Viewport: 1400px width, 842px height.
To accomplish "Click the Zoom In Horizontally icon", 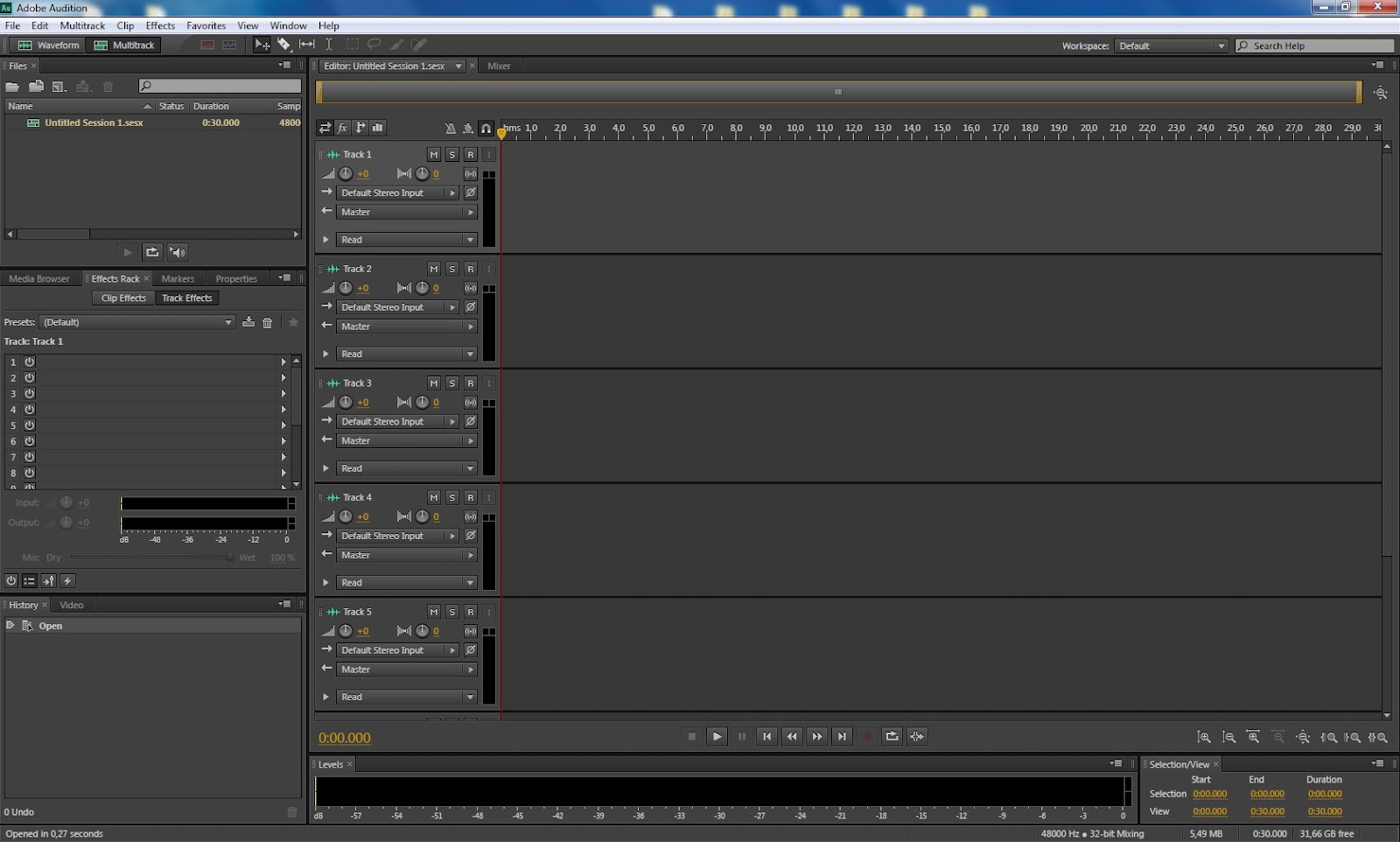I will (x=1253, y=738).
